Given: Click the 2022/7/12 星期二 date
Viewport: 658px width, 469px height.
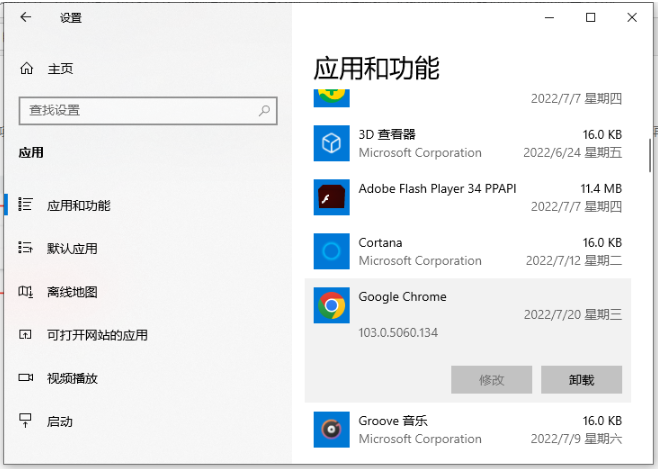Looking at the screenshot, I should click(x=574, y=261).
